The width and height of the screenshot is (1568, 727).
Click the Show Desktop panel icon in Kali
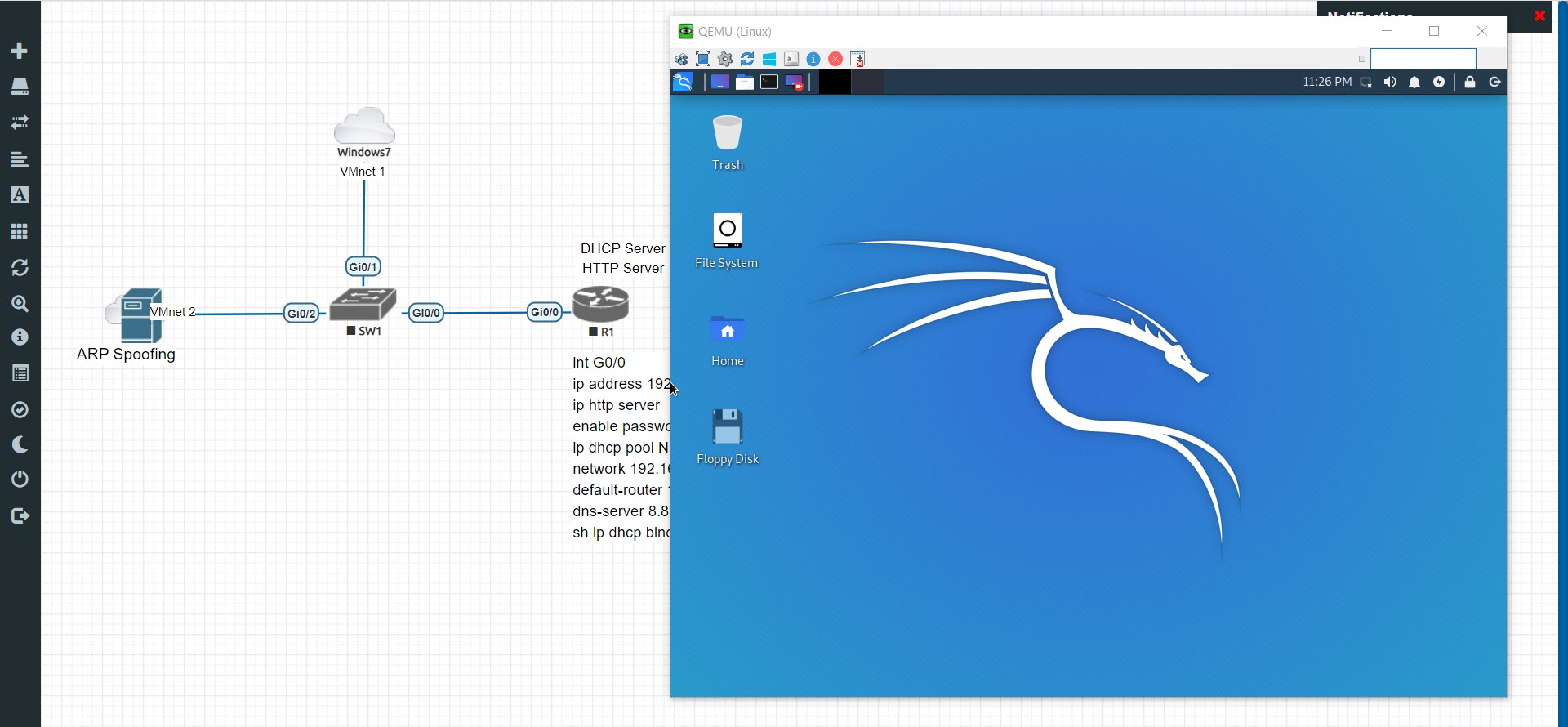pyautogui.click(x=719, y=82)
